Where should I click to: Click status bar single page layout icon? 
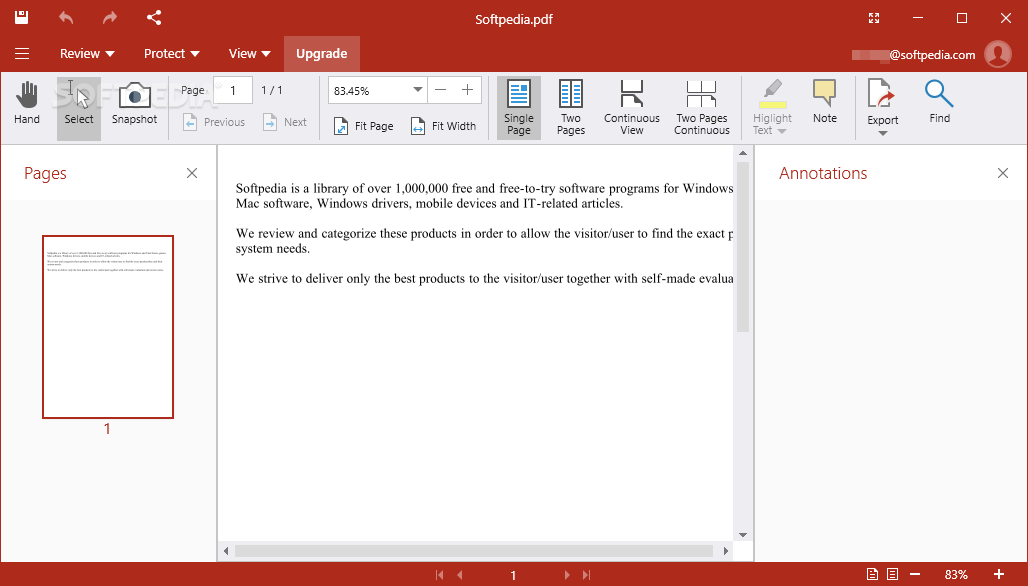tap(872, 574)
